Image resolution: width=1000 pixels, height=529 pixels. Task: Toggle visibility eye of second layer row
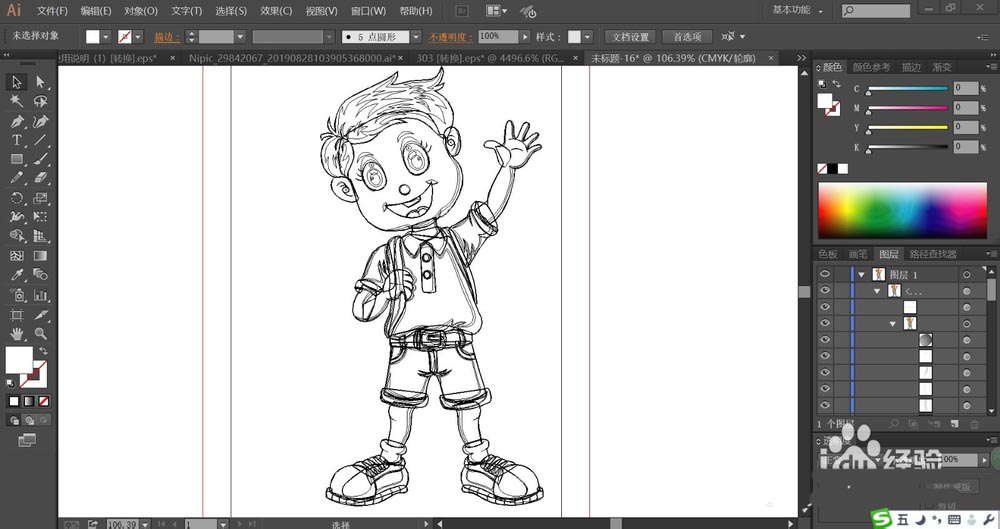point(825,290)
